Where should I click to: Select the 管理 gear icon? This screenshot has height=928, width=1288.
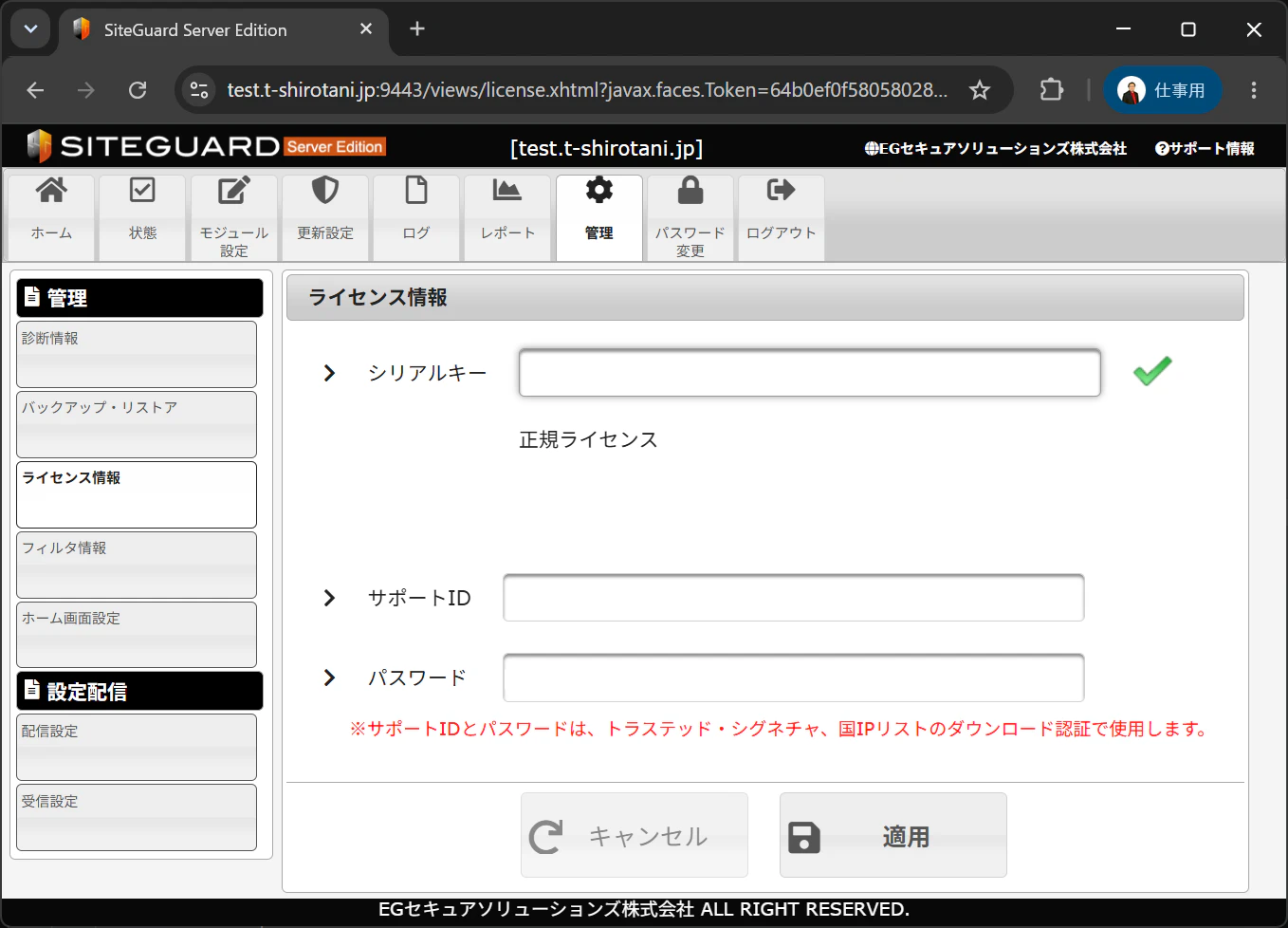tap(599, 191)
